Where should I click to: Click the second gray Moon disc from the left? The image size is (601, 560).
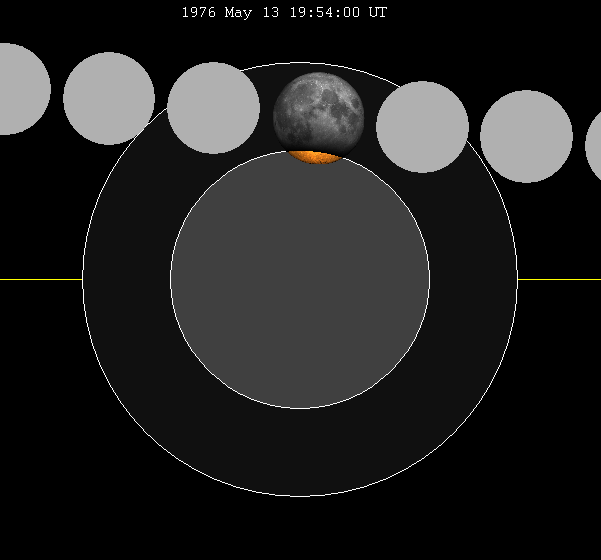pos(109,98)
